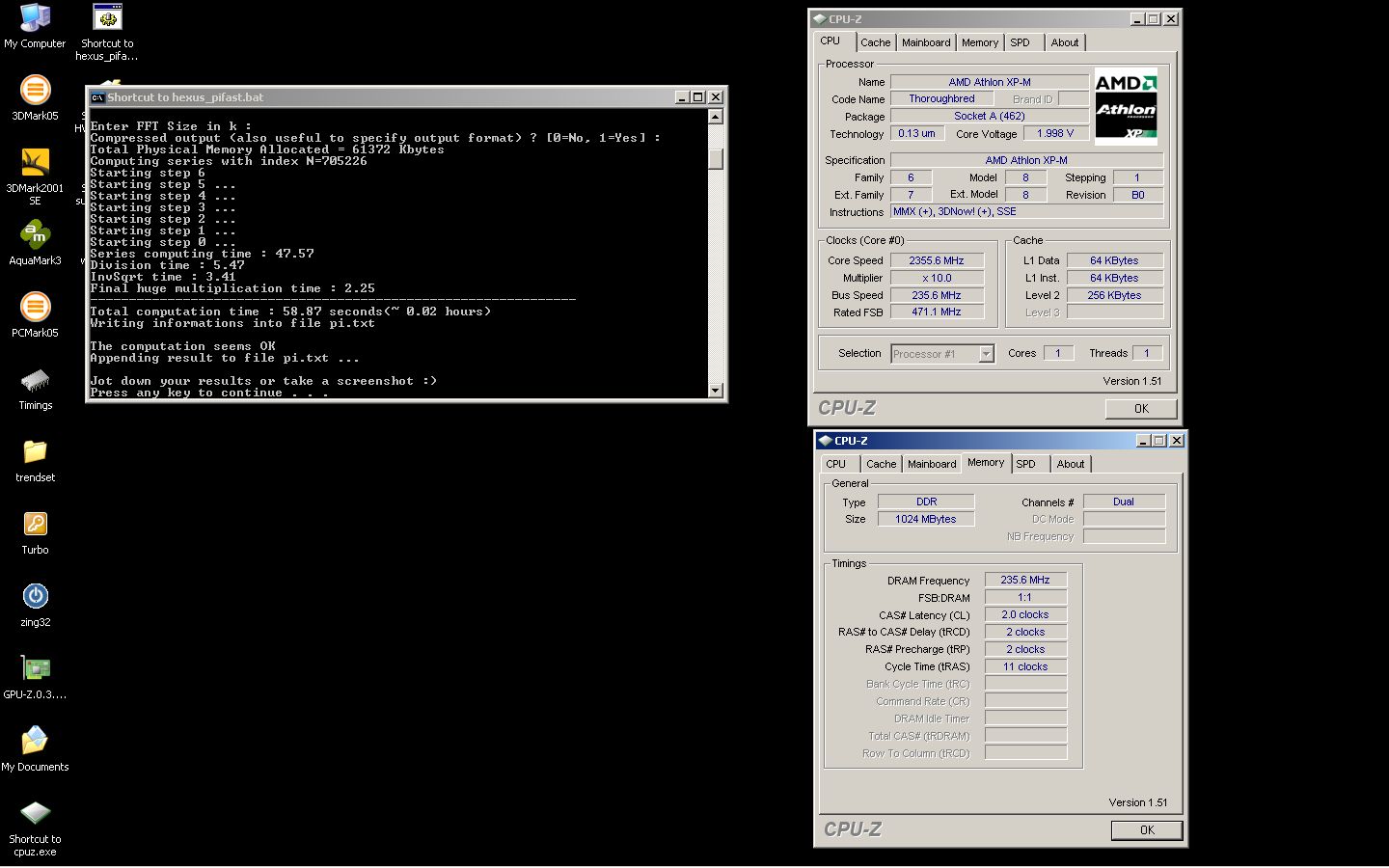Open AquaMark3 desktop shortcut
Image resolution: width=1389 pixels, height=868 pixels.
[x=35, y=243]
